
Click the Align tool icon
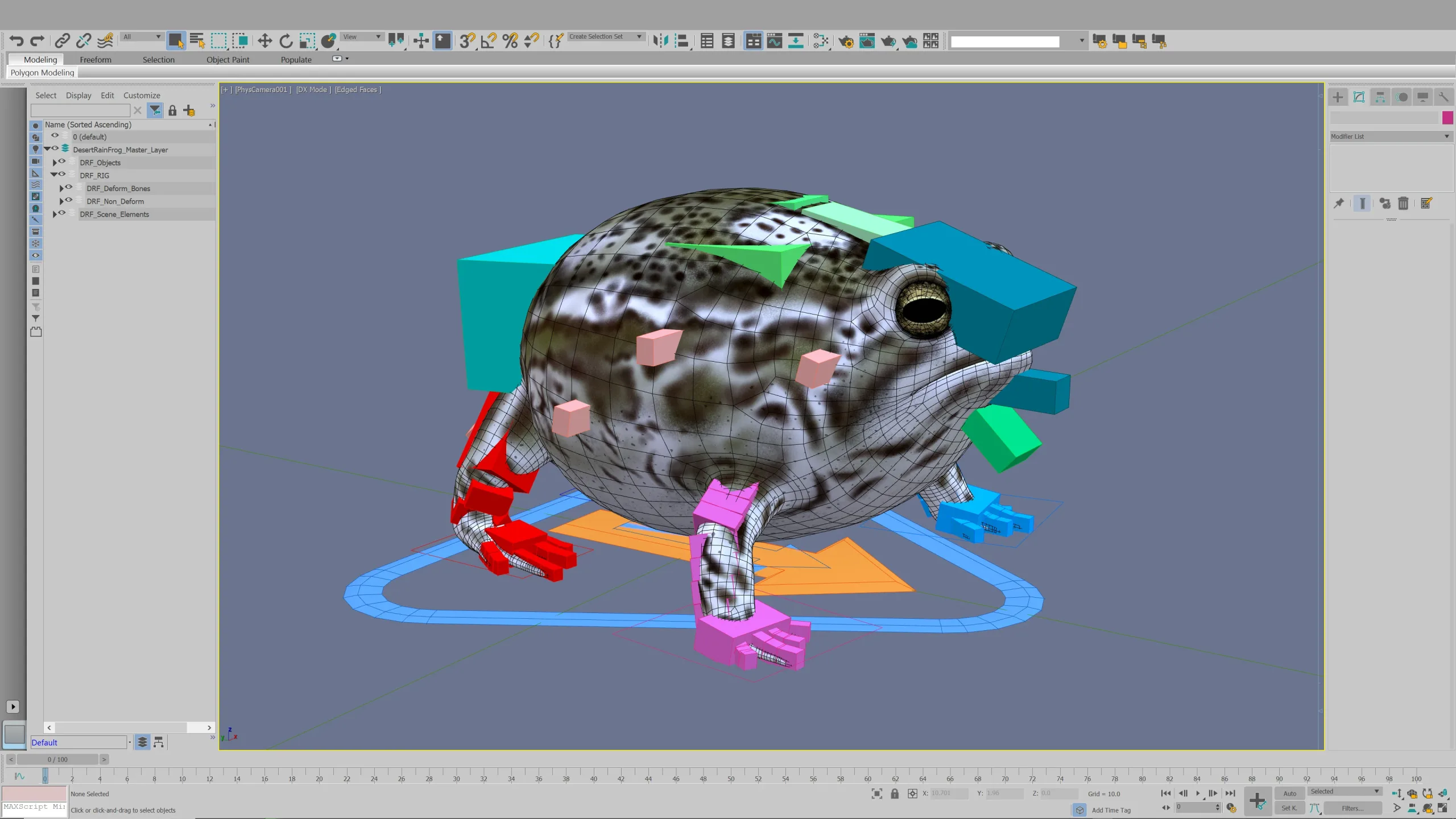click(682, 40)
